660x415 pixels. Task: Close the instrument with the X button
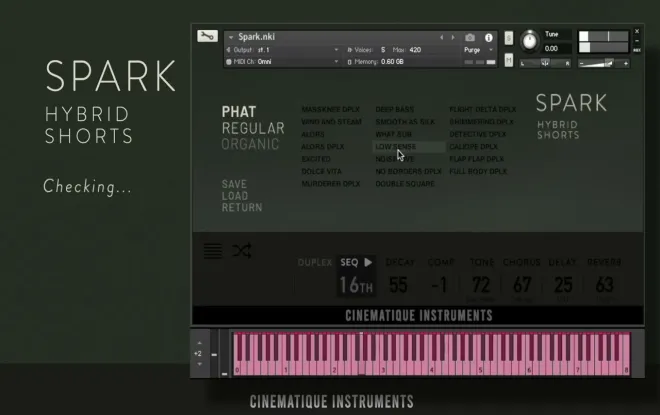click(x=636, y=31)
